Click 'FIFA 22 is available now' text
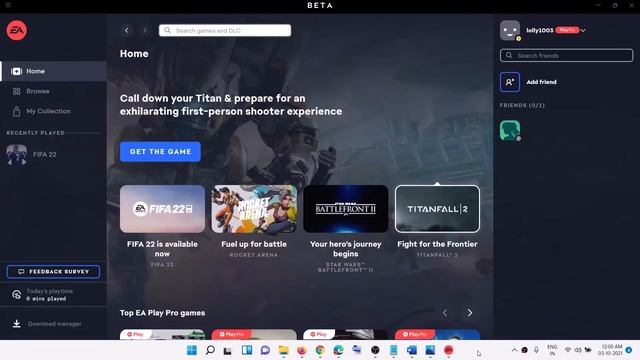The image size is (640, 360). 162,249
